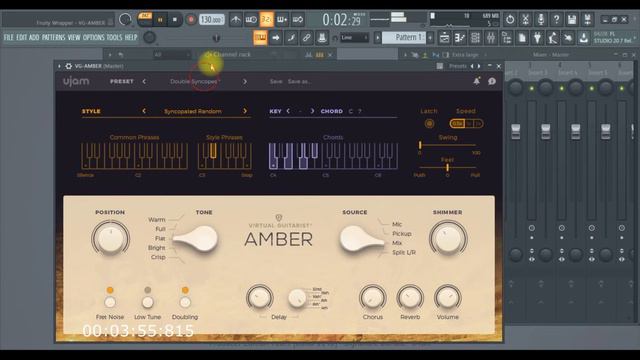Image resolution: width=640 pixels, height=360 pixels.
Task: Switch to previous Style
Action: click(144, 111)
